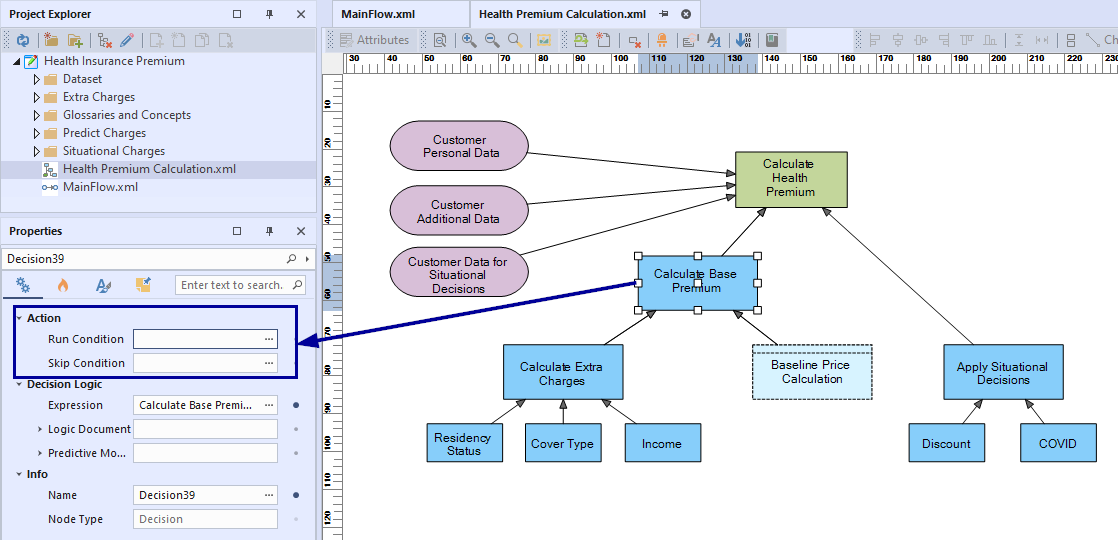The width and height of the screenshot is (1118, 540).
Task: Click the delete shape red X icon
Action: coord(634,40)
